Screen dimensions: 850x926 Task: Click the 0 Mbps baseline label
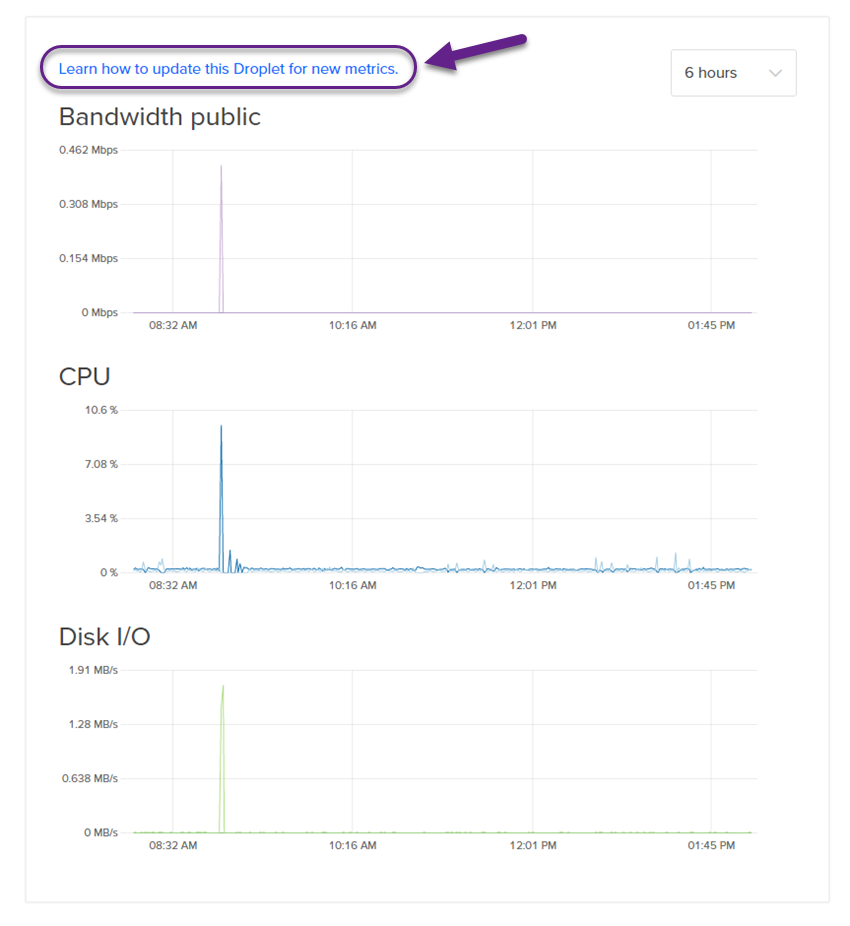pyautogui.click(x=100, y=312)
